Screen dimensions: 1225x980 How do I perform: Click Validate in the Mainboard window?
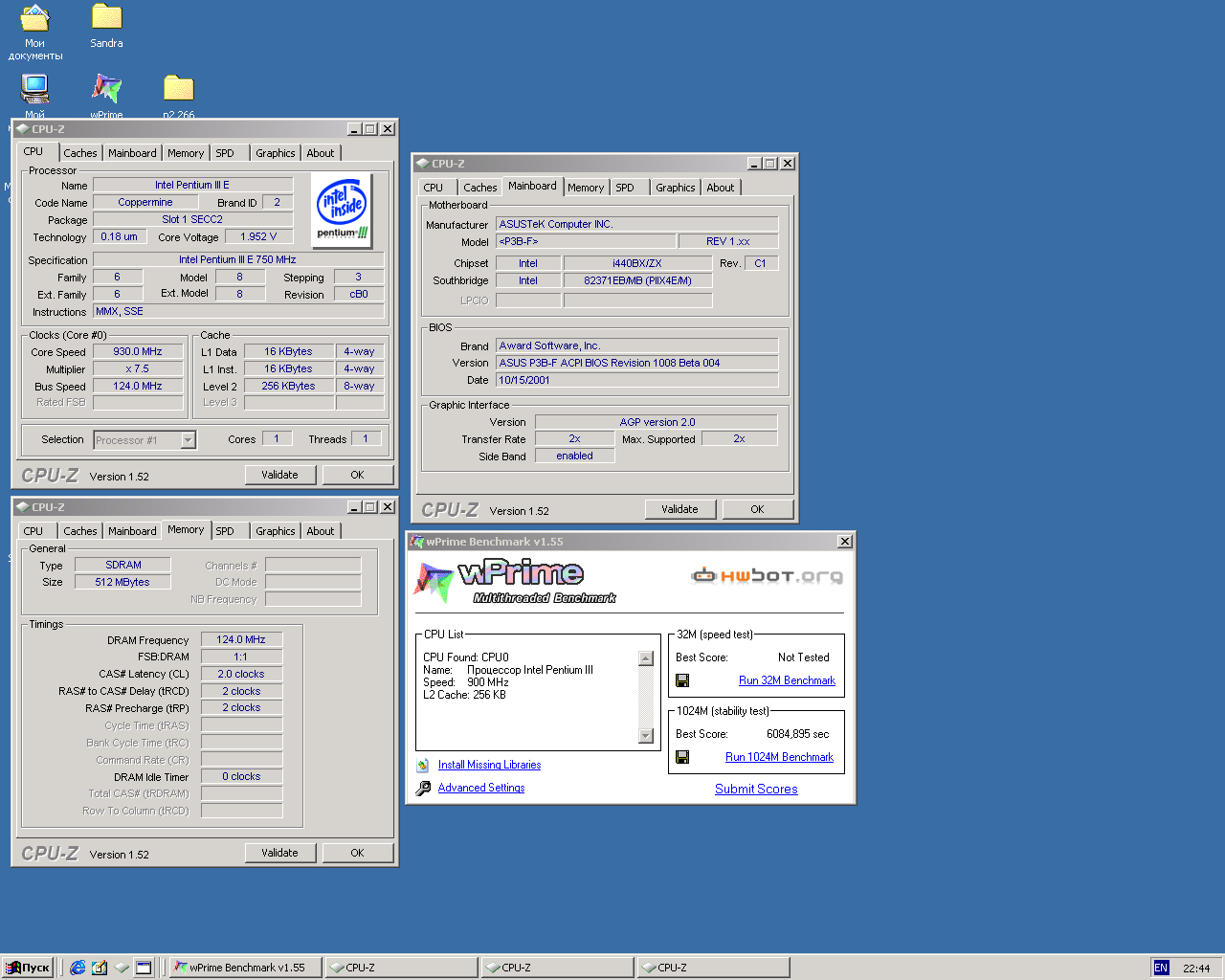coord(679,509)
